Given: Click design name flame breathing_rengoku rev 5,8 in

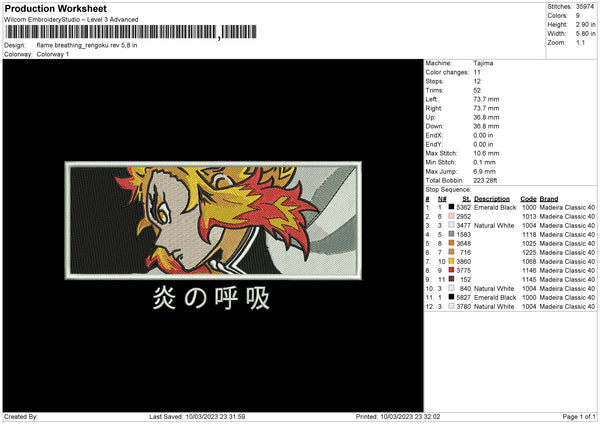Looking at the screenshot, I should click(x=87, y=45).
